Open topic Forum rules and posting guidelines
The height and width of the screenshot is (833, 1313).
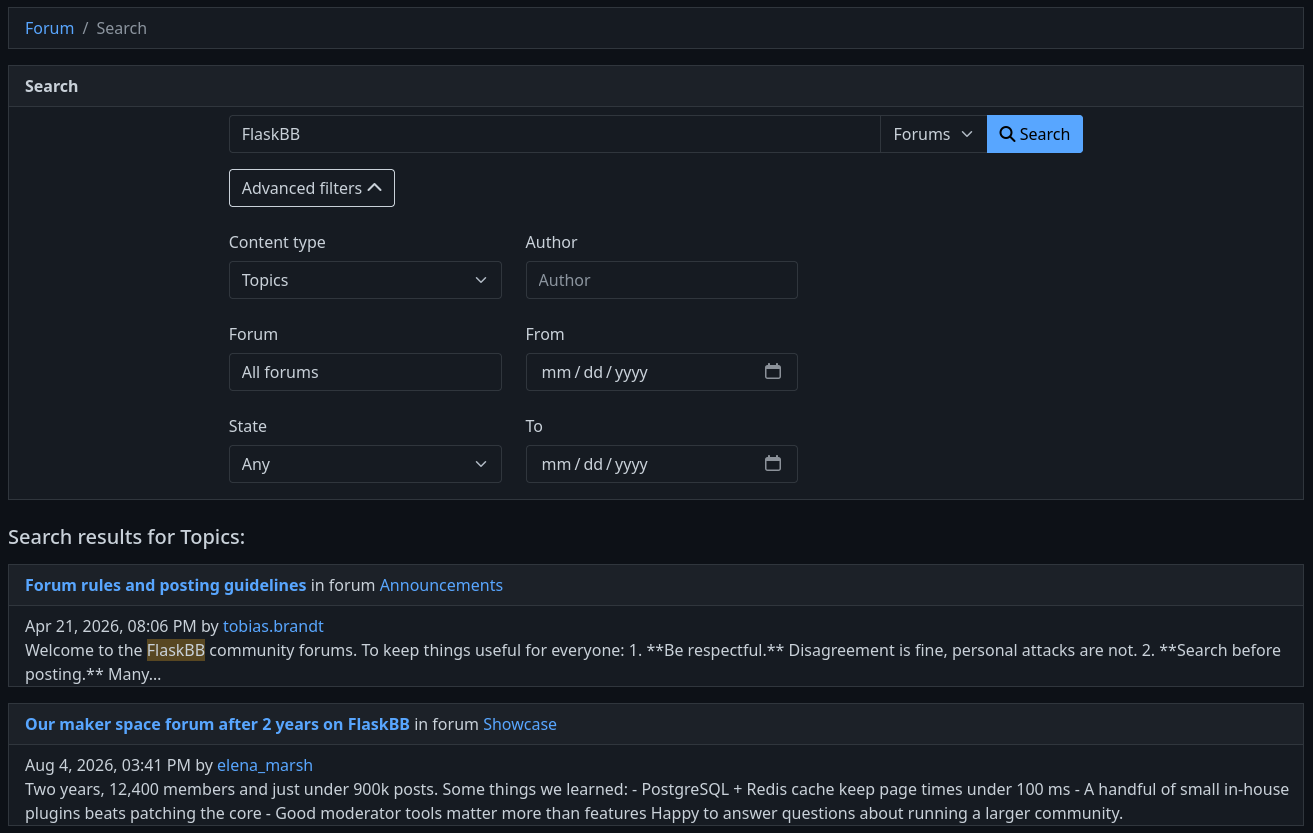click(166, 585)
